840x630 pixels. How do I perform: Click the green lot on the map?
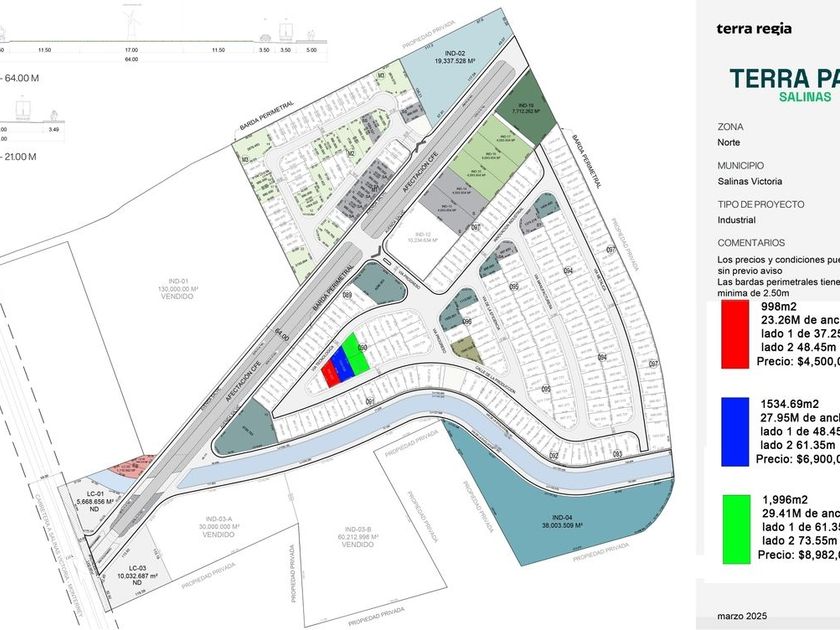[356, 353]
